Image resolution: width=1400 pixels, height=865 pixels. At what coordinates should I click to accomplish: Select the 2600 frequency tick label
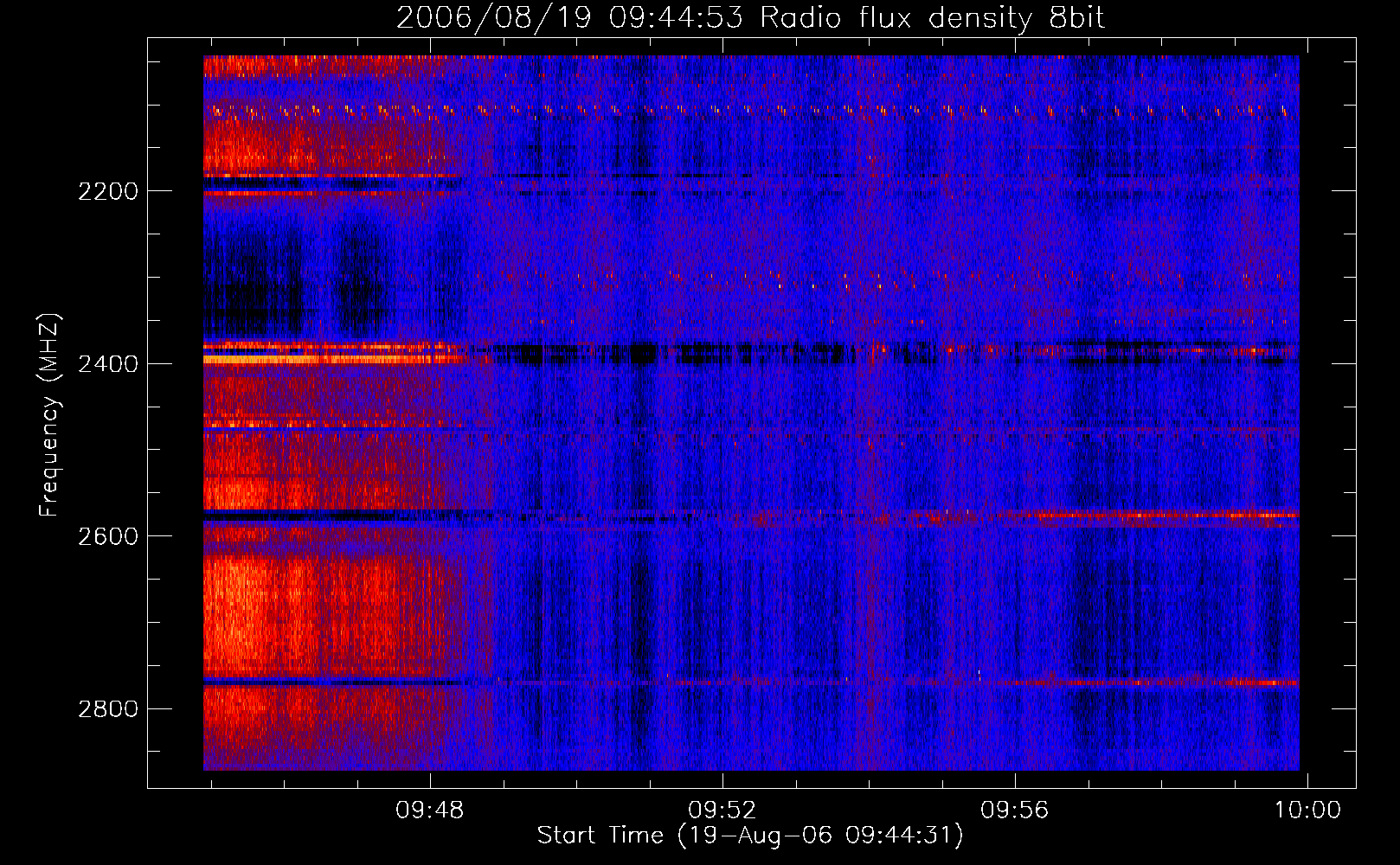pyautogui.click(x=108, y=536)
